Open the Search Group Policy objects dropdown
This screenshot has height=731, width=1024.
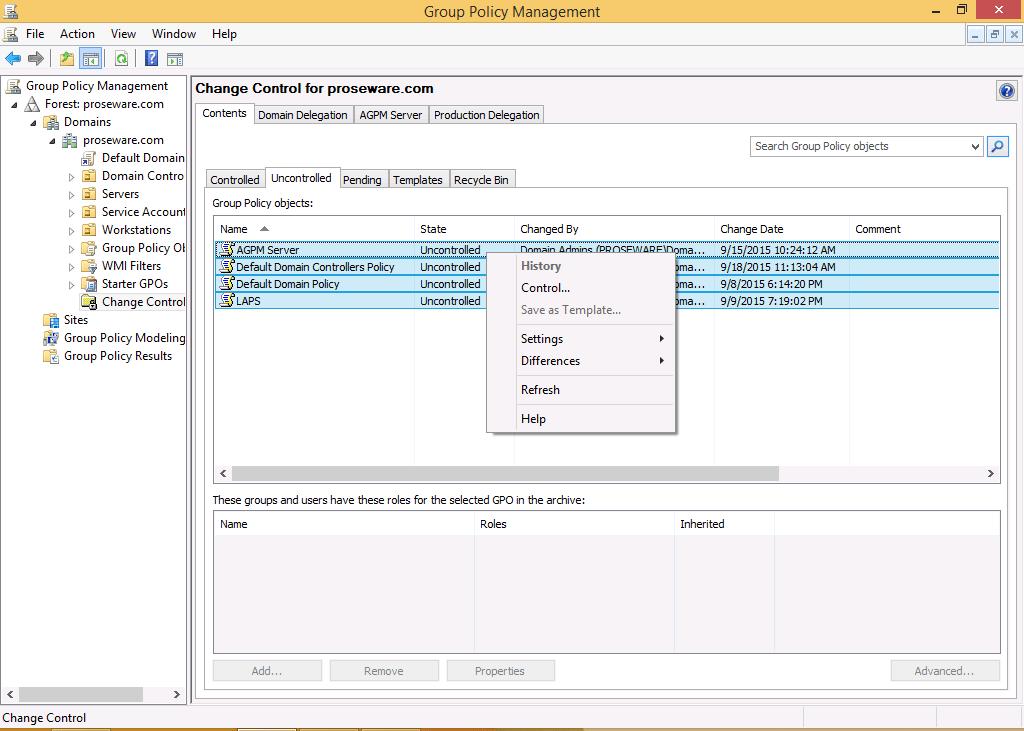coord(976,147)
